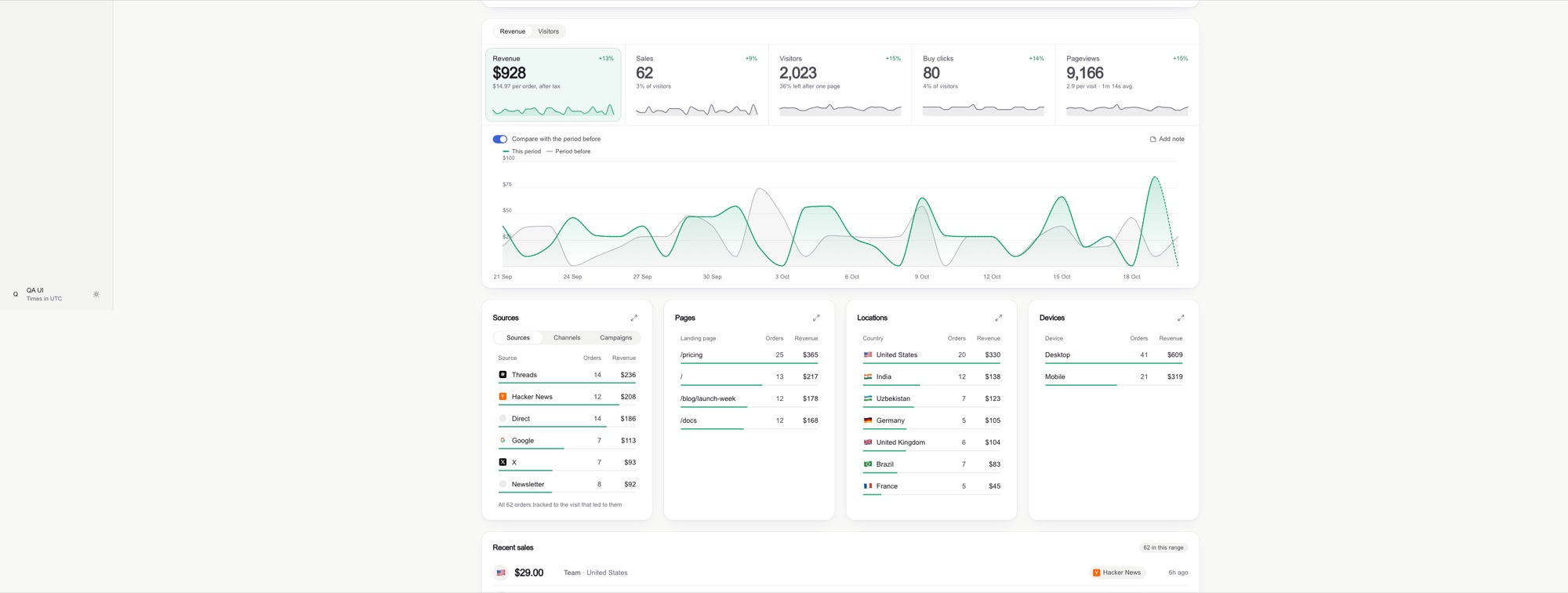Toggle the sun theme icon in sidebar

click(96, 295)
